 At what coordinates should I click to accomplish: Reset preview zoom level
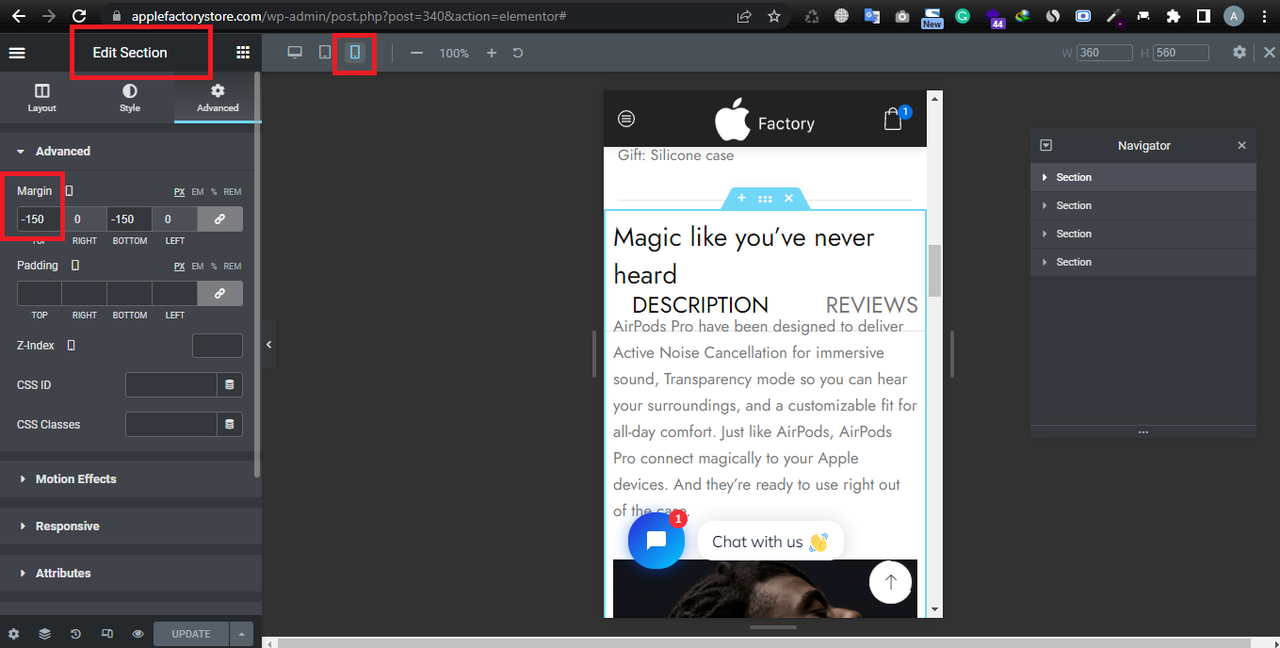click(x=518, y=53)
